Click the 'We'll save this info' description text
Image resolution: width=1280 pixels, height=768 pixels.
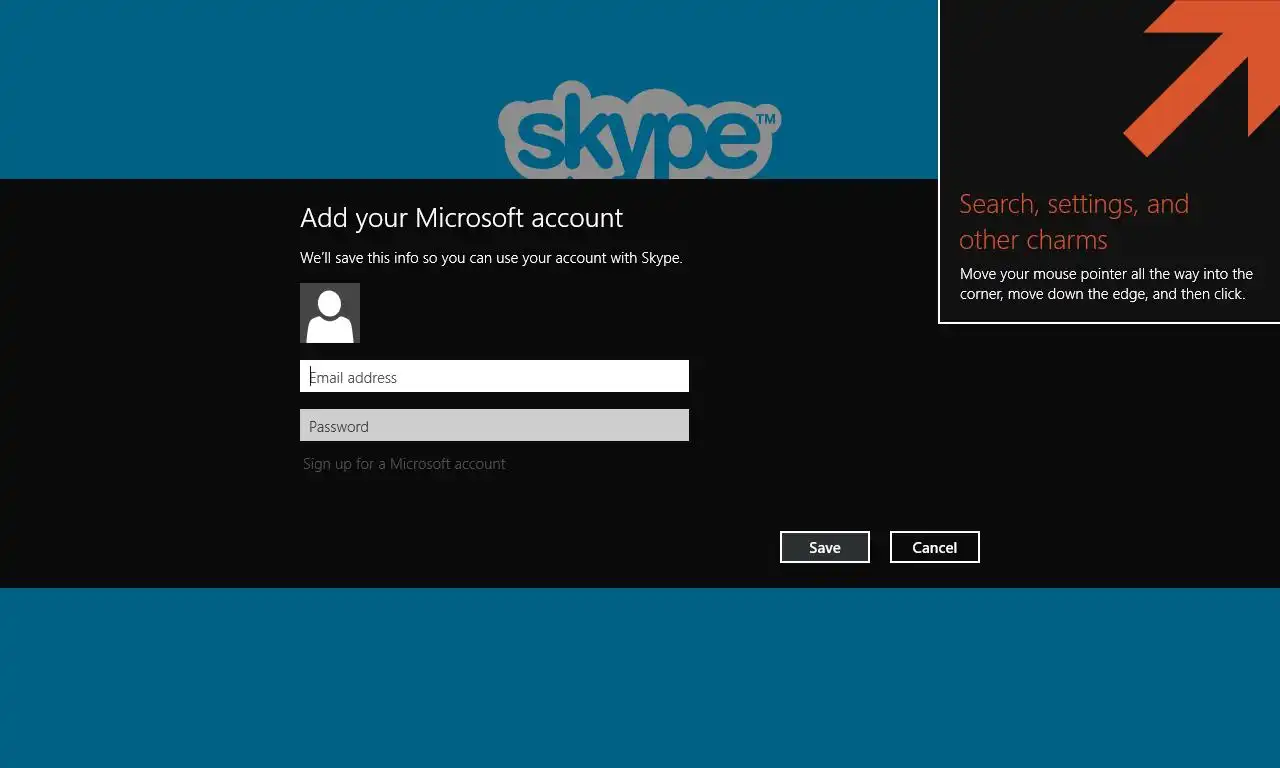tap(491, 258)
